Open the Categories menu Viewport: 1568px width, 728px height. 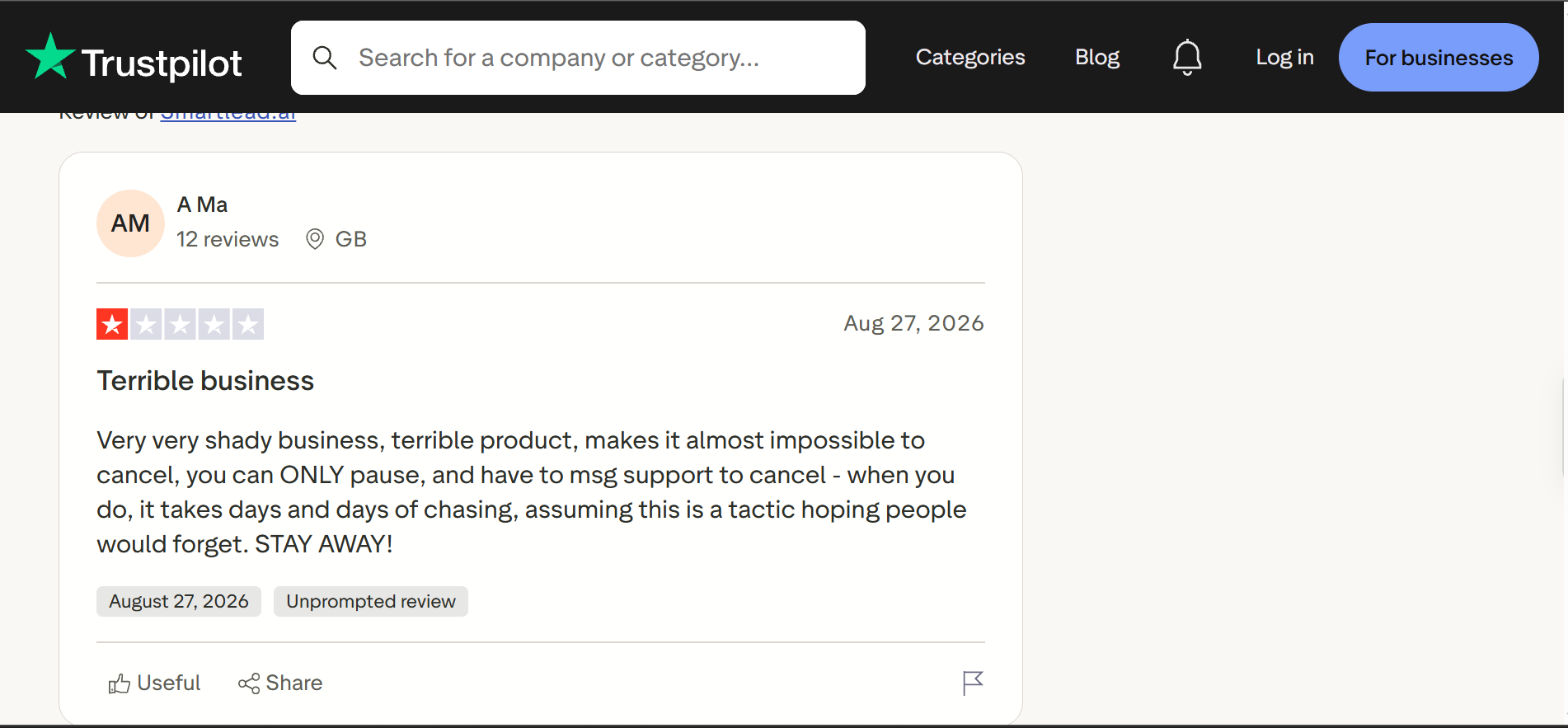click(970, 57)
